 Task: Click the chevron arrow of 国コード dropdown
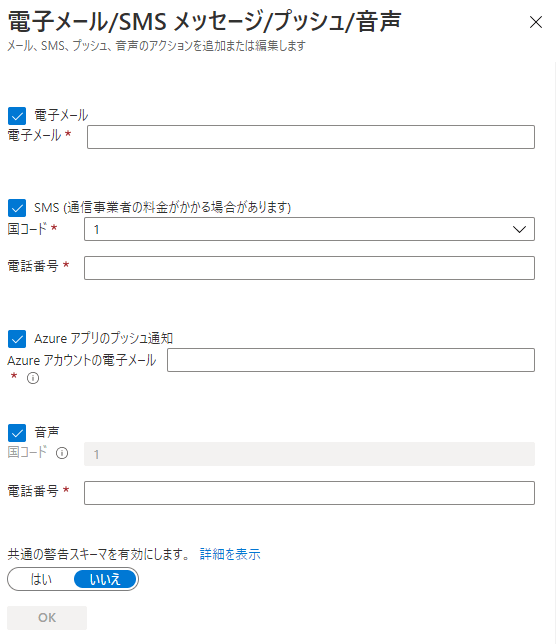[x=519, y=229]
